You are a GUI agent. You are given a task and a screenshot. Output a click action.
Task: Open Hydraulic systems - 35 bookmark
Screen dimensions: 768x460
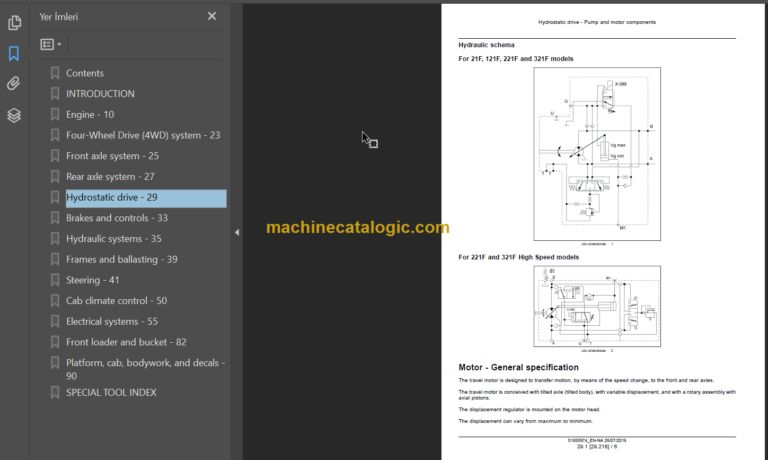(114, 239)
